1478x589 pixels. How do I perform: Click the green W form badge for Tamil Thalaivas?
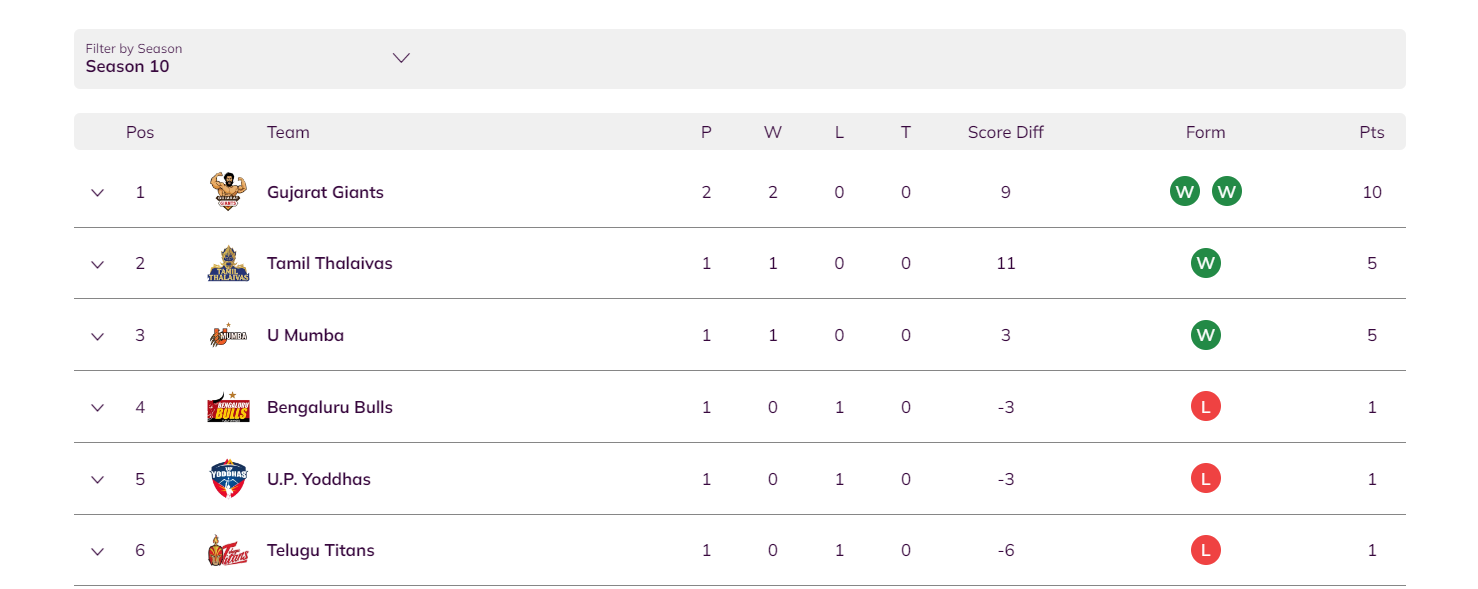pos(1206,263)
